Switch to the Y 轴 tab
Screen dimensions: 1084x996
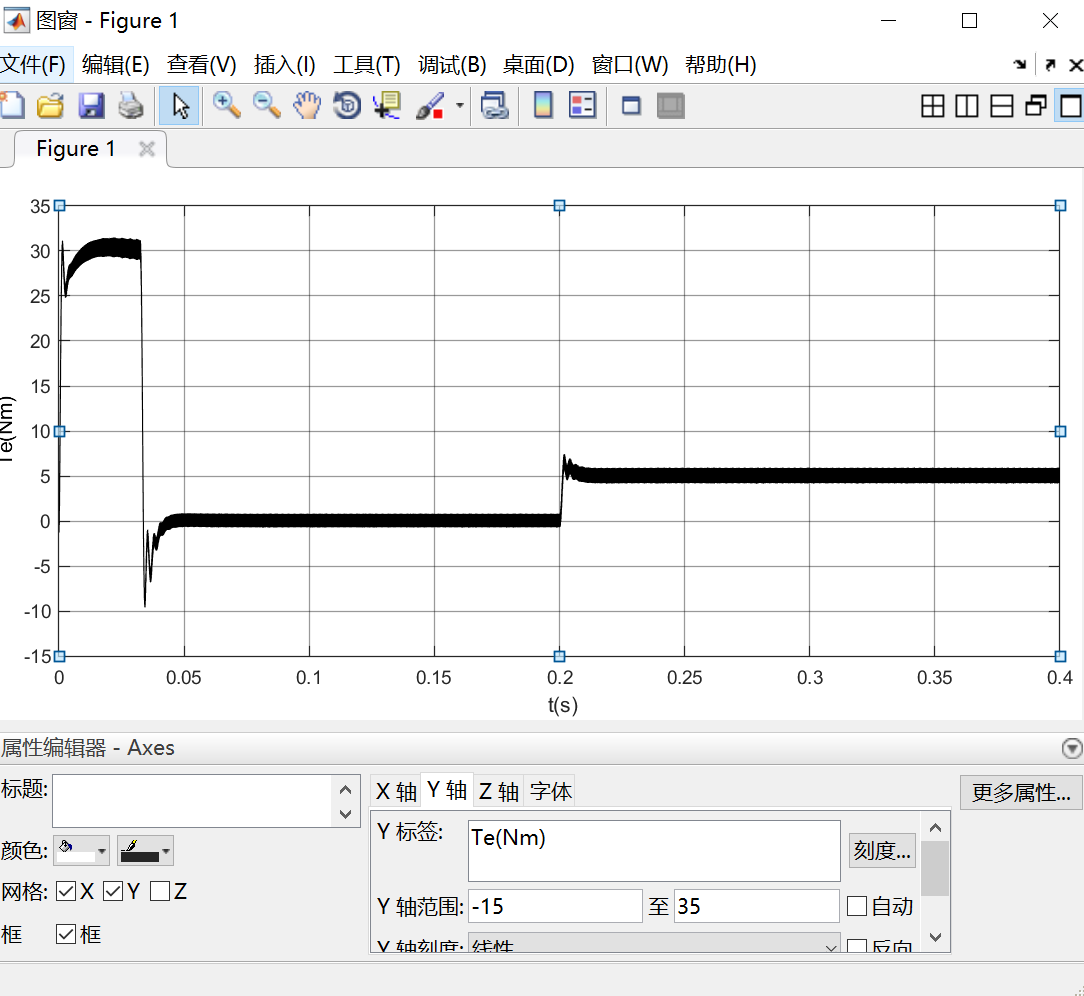447,790
